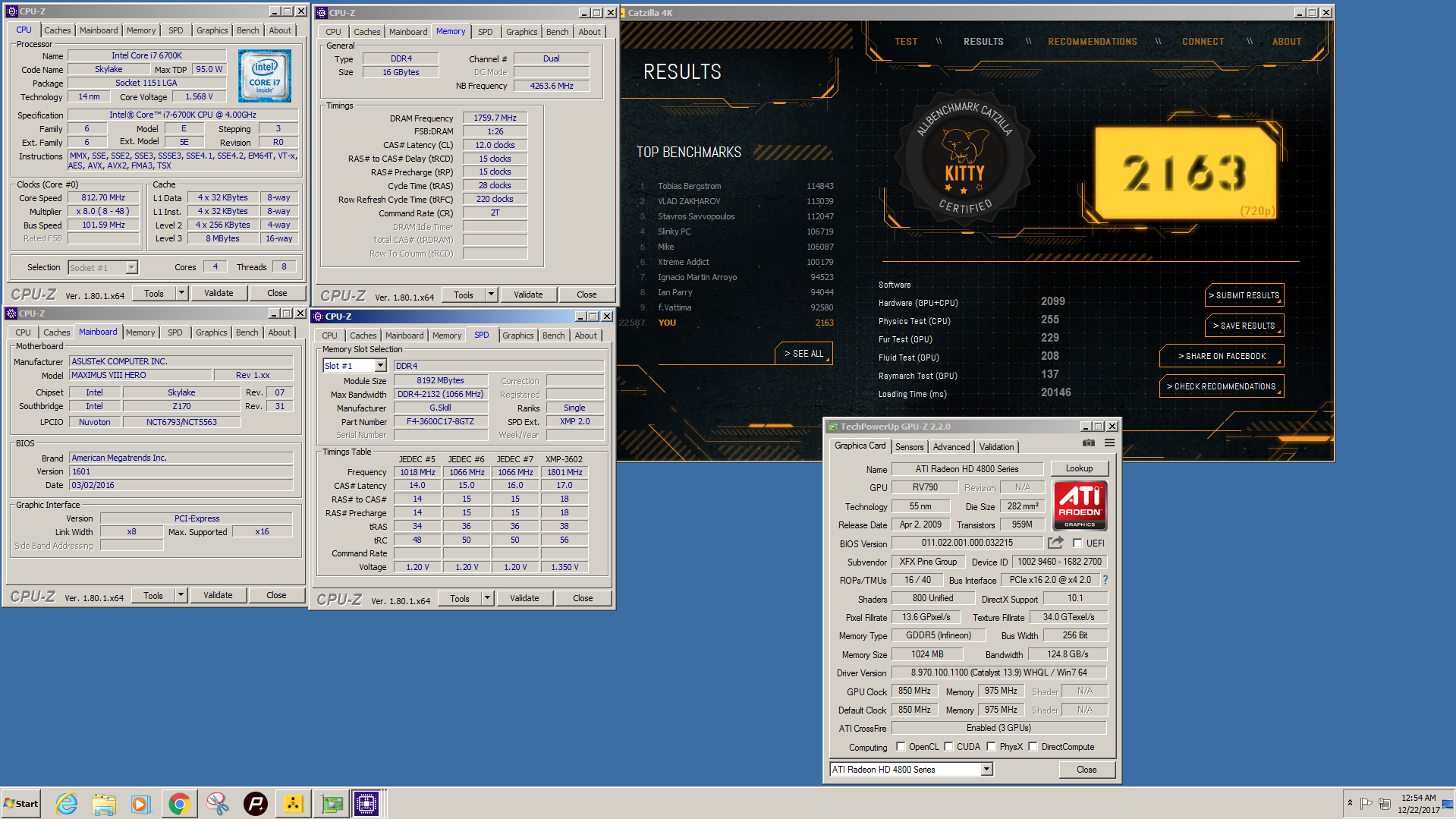Click the BIOS export share icon
Viewport: 1456px width, 819px height.
point(1055,543)
